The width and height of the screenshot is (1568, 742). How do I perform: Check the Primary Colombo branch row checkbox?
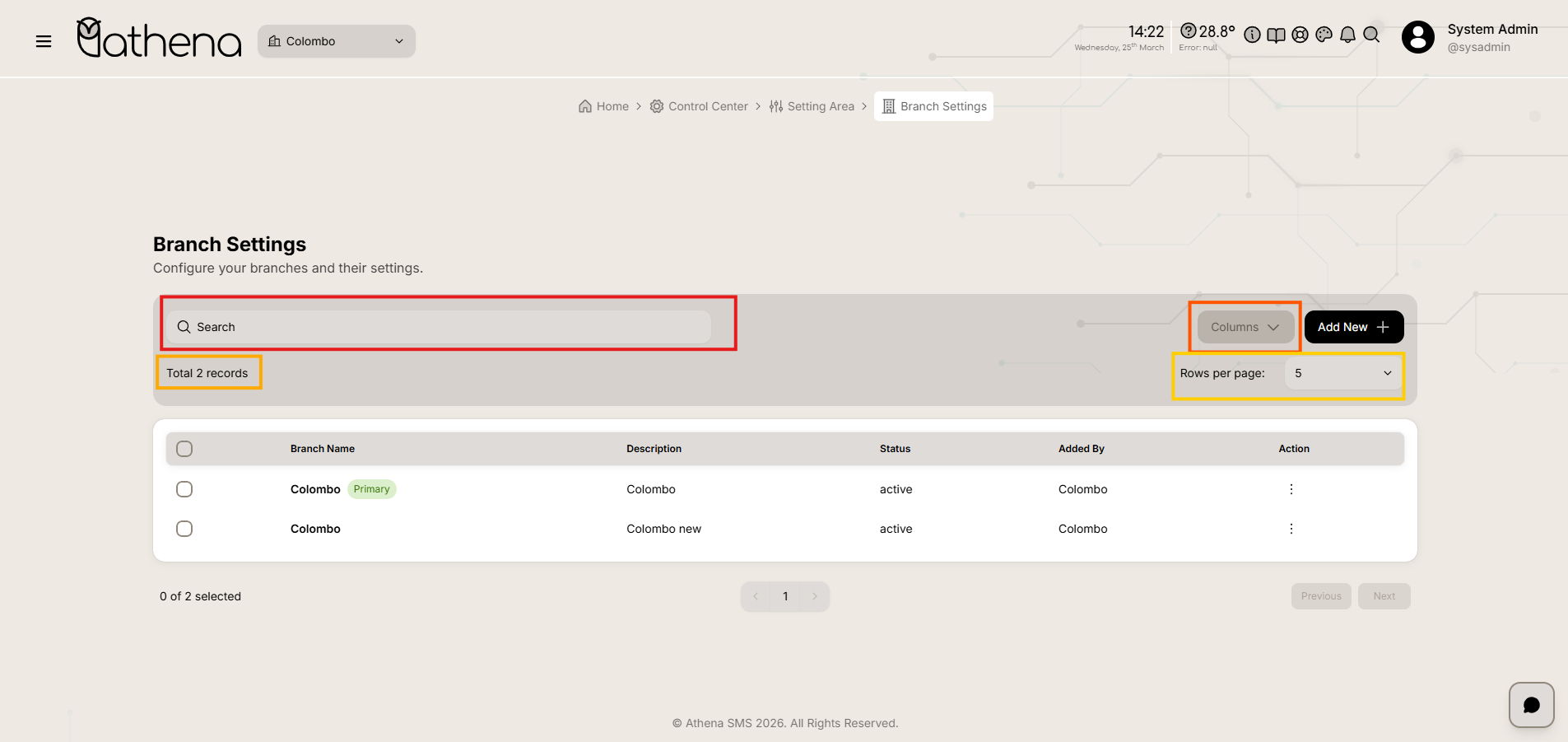(184, 489)
